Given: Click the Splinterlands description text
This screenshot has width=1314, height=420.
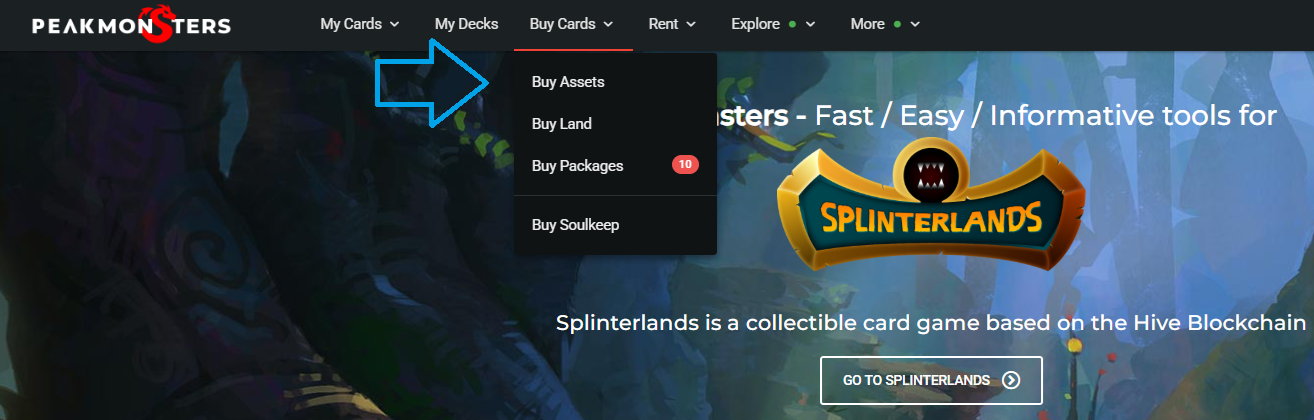Looking at the screenshot, I should click(931, 323).
